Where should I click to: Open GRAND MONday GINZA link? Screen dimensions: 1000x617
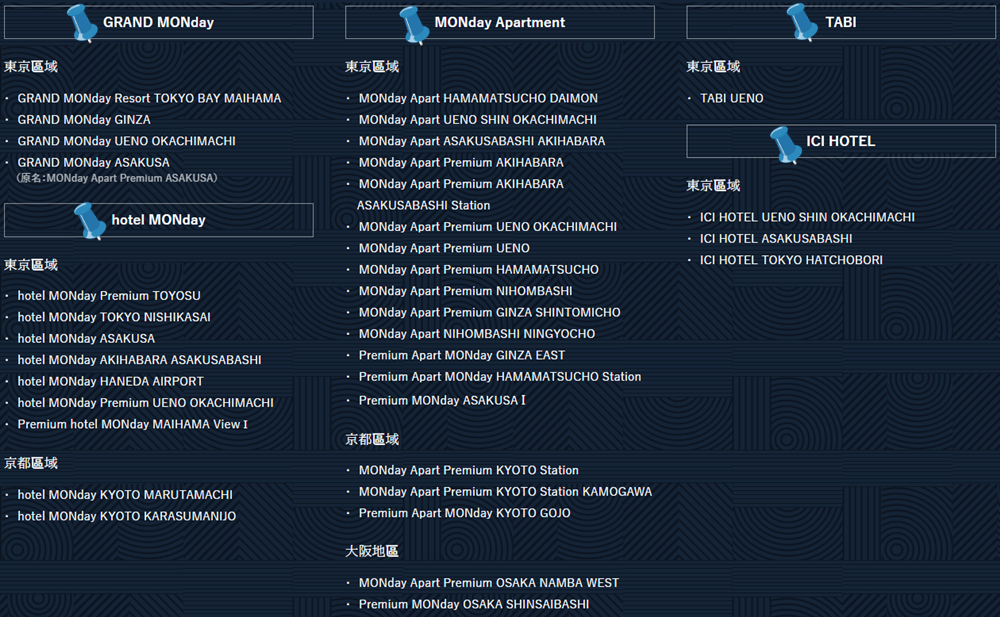pos(84,120)
